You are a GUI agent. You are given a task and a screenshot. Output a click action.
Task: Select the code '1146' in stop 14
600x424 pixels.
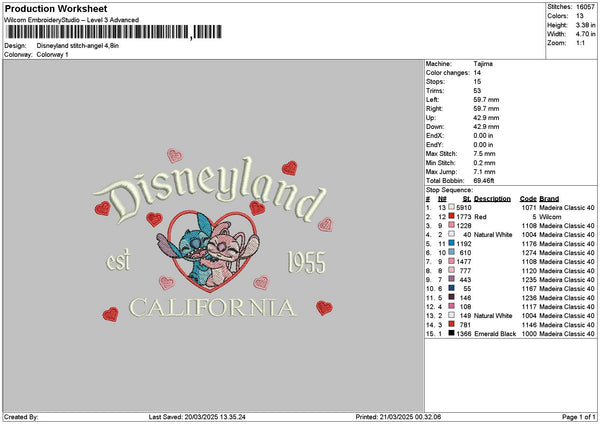tap(529, 325)
